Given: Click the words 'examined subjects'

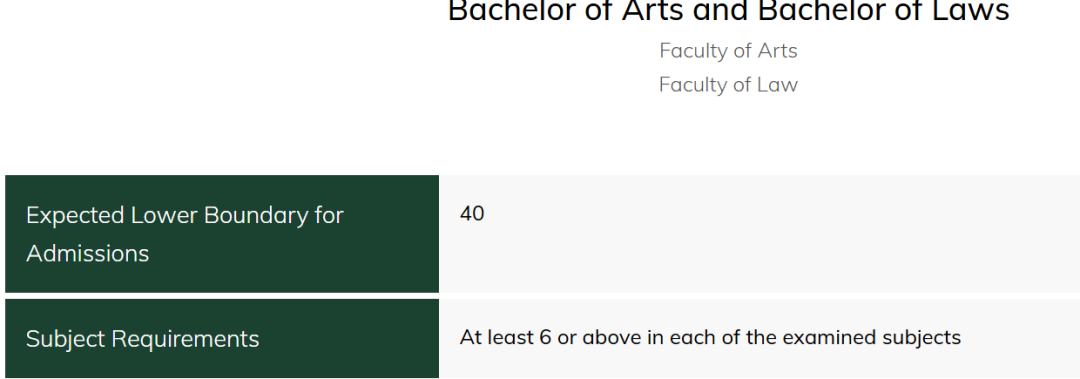Looking at the screenshot, I should click(x=871, y=338).
